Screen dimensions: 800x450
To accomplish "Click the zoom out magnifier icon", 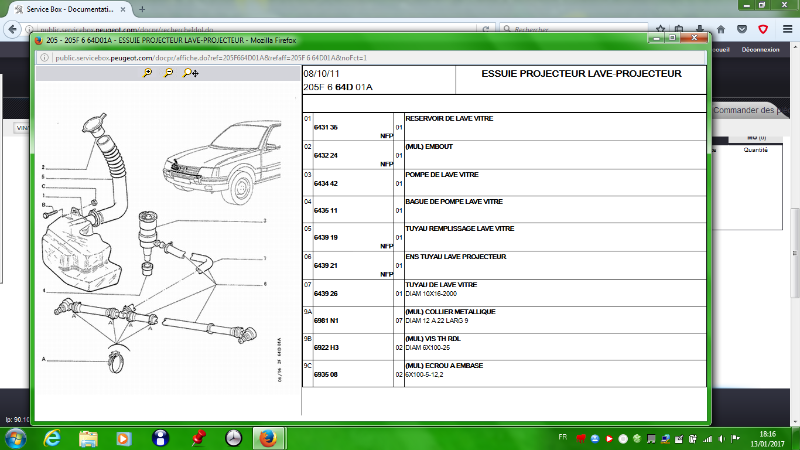I will point(168,74).
